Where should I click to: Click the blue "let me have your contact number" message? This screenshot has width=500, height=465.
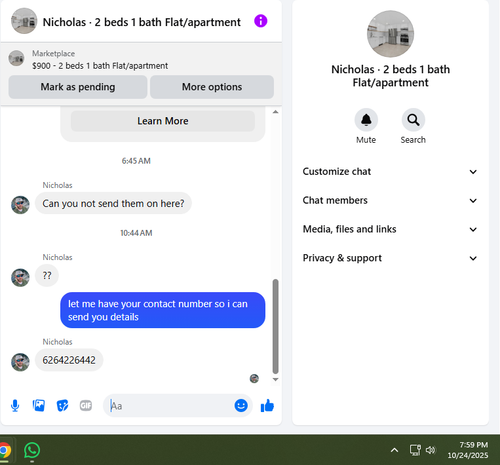163,310
